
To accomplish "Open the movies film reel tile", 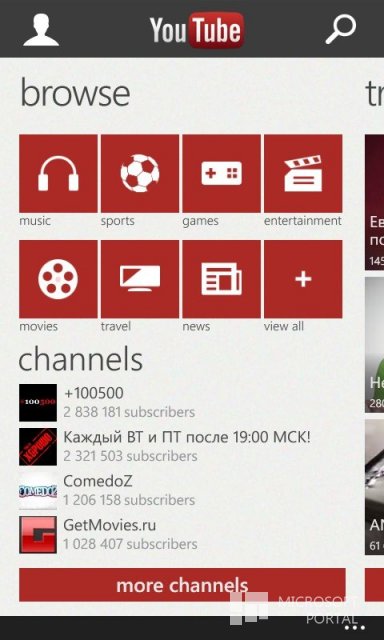I will [58, 279].
